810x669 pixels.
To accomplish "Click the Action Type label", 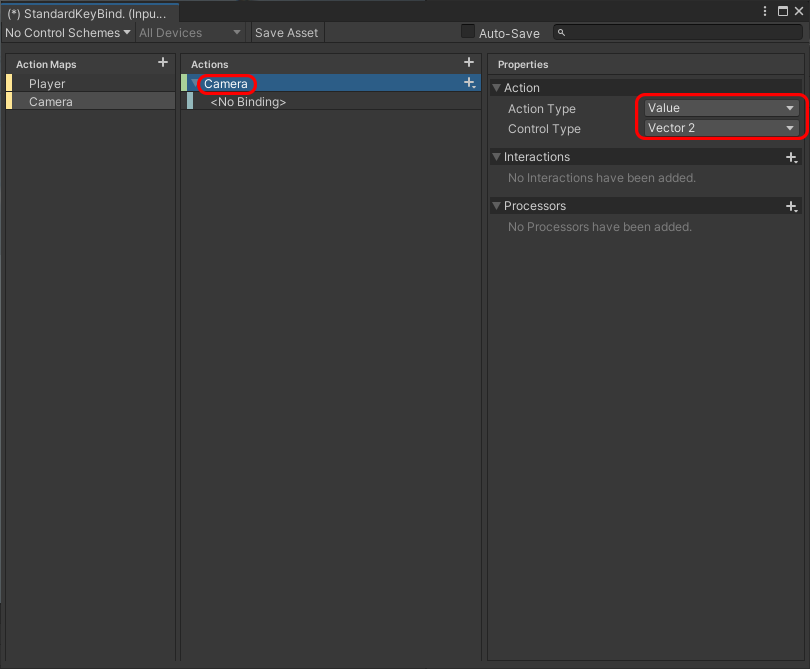I will click(541, 109).
